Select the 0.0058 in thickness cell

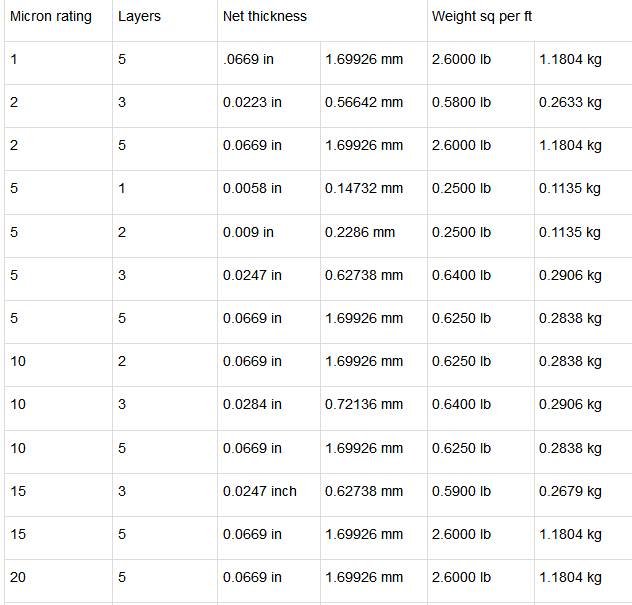[x=252, y=189]
